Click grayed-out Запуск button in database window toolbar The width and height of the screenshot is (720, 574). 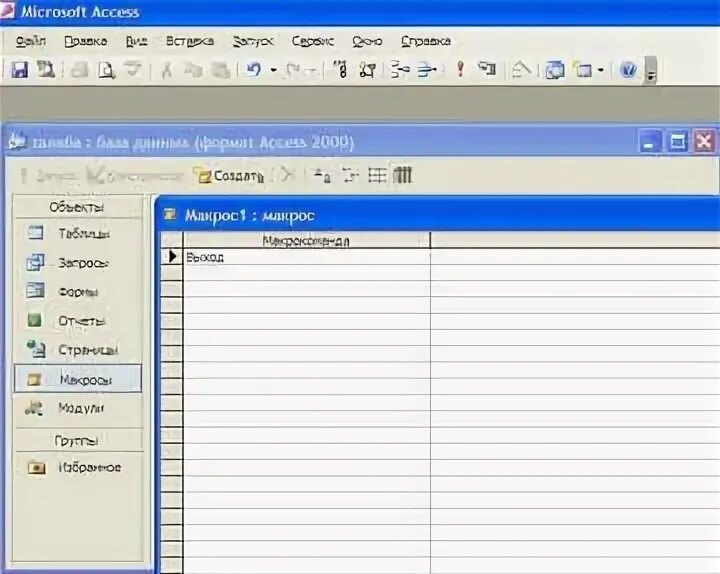click(x=51, y=176)
